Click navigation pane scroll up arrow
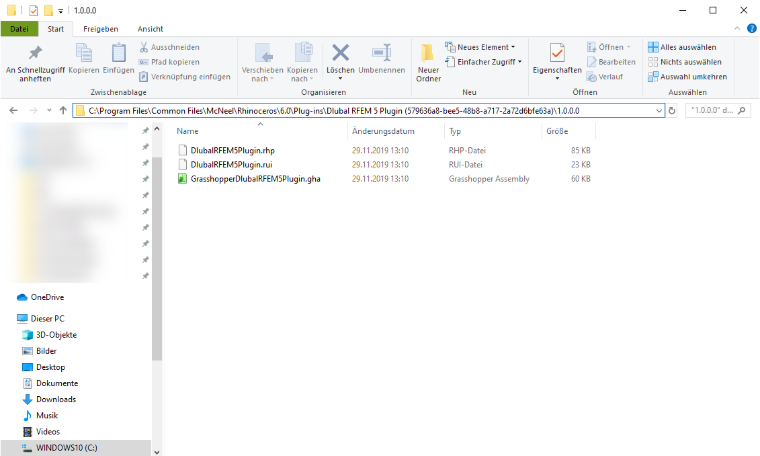Screen dimensions: 760x456 click(x=157, y=129)
